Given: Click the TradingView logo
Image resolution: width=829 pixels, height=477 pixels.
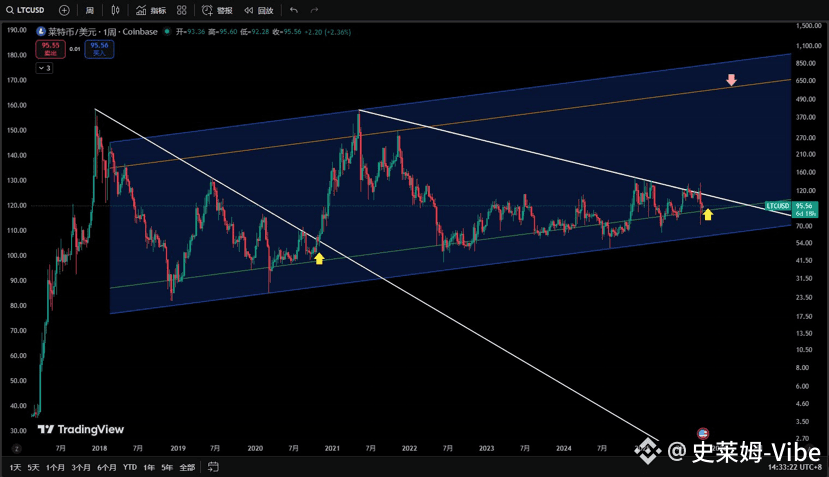Looking at the screenshot, I should 81,429.
